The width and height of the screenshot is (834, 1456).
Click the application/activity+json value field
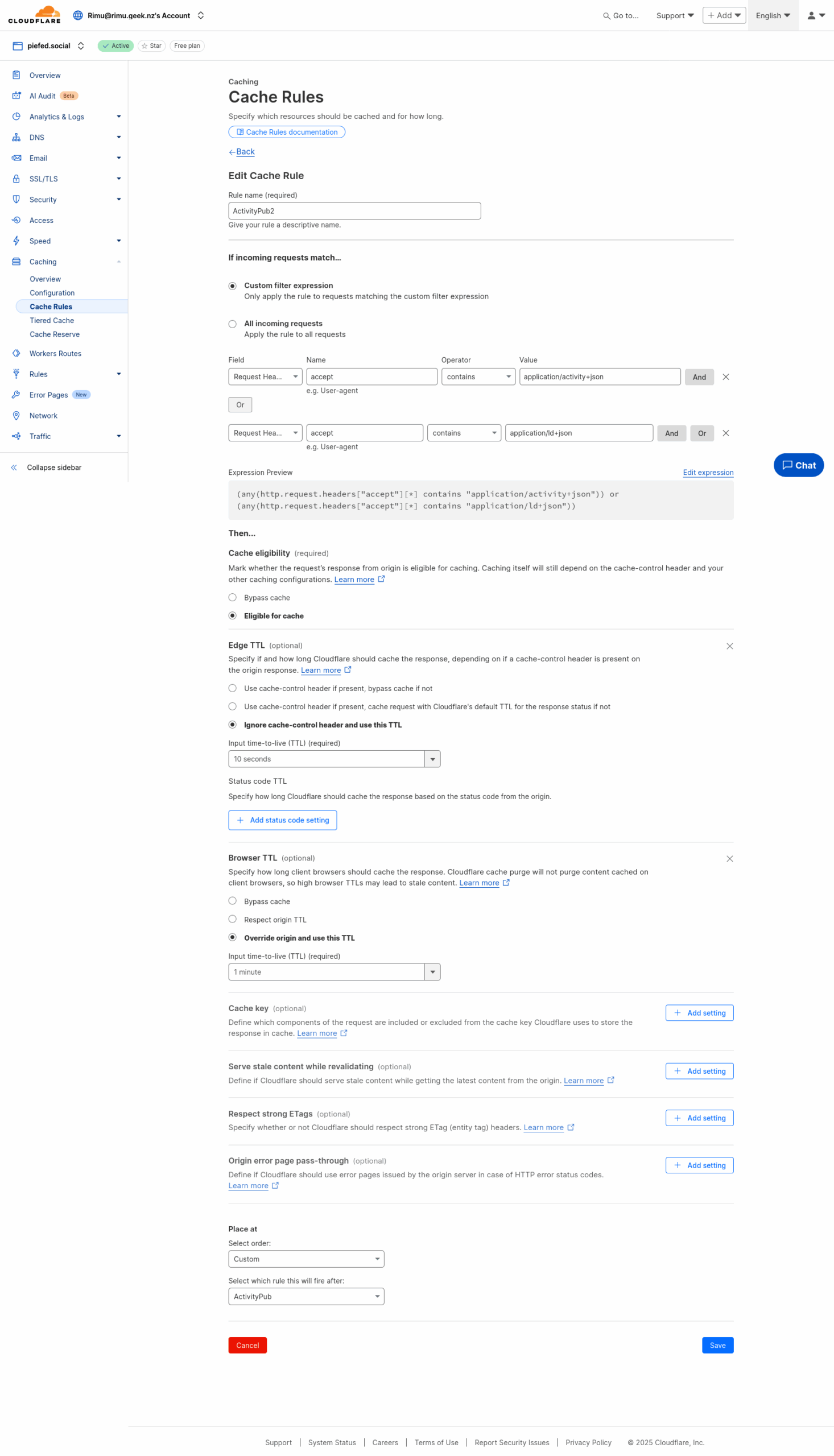coord(600,377)
